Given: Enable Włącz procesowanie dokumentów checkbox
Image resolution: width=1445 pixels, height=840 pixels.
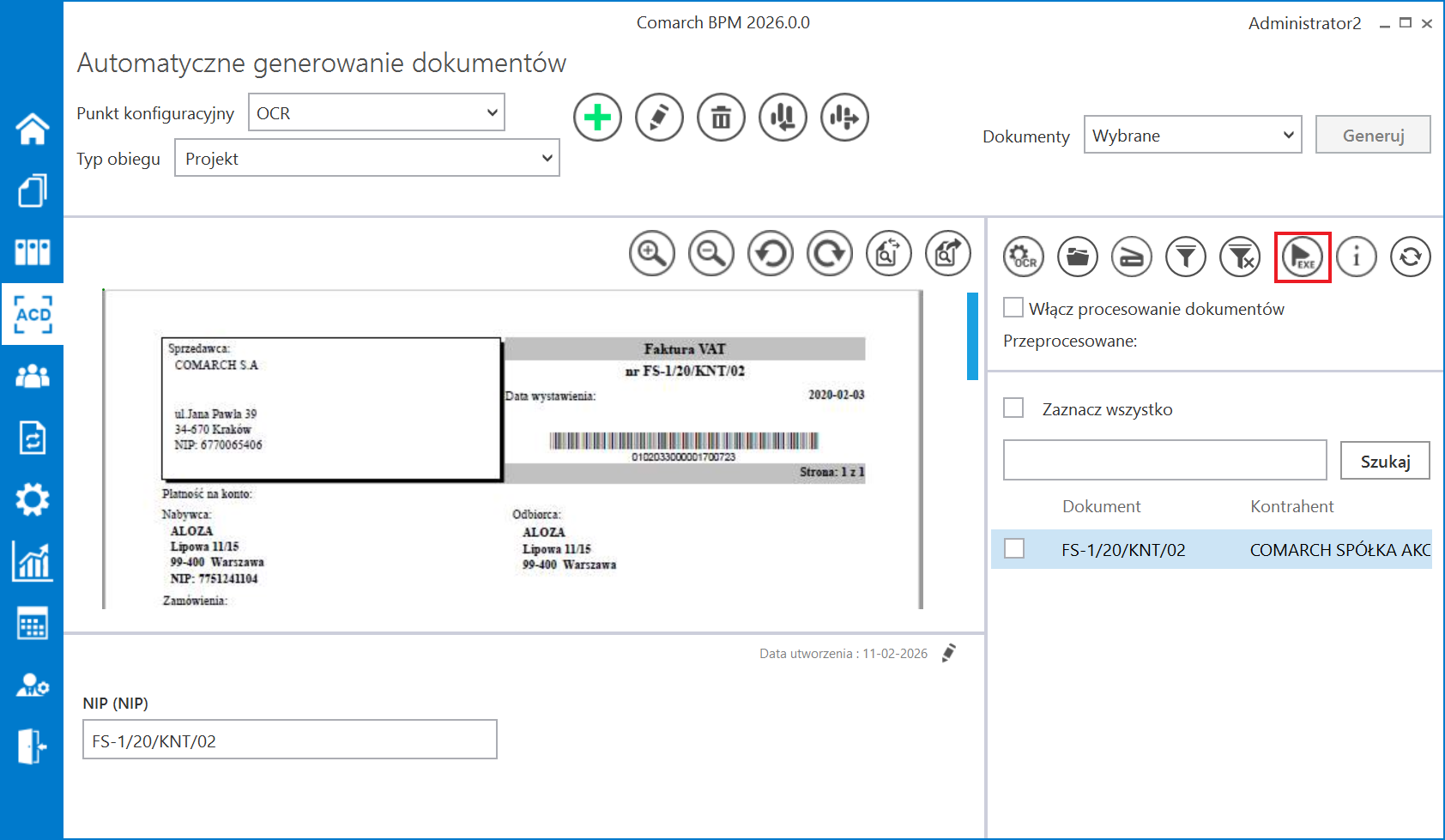Looking at the screenshot, I should (1013, 308).
